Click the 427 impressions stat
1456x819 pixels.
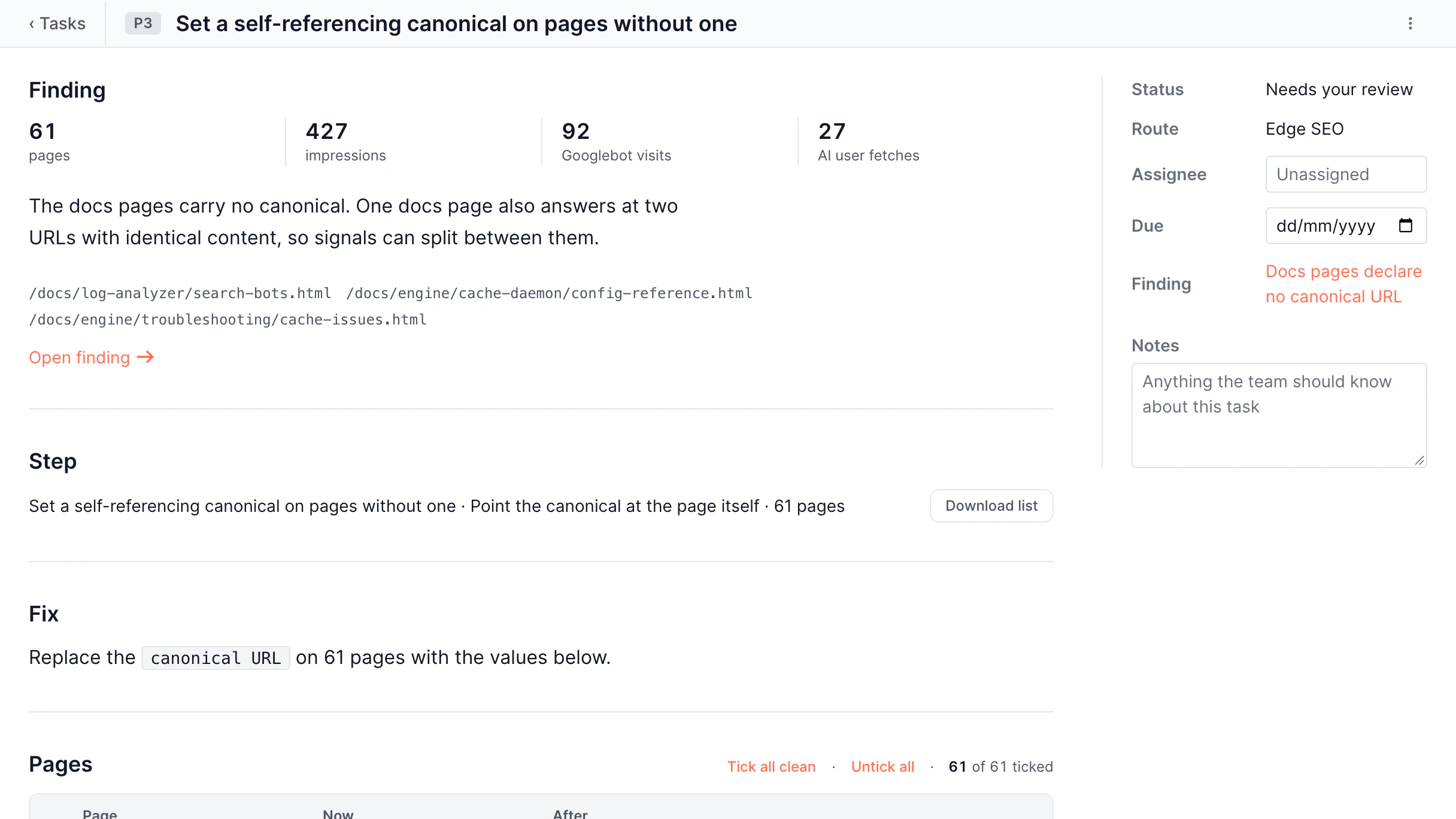click(x=345, y=142)
